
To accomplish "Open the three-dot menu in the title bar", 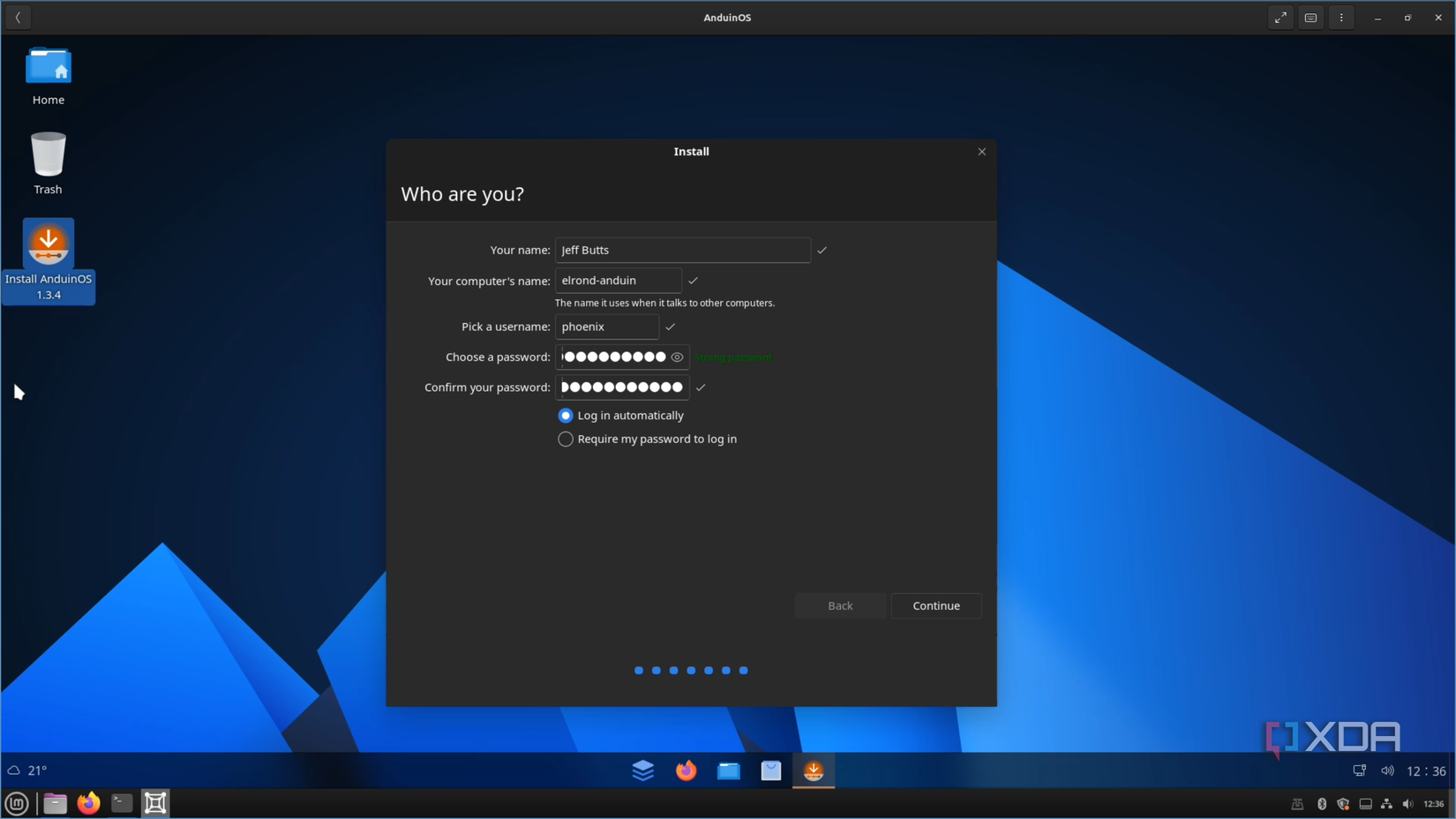I will pos(1340,17).
